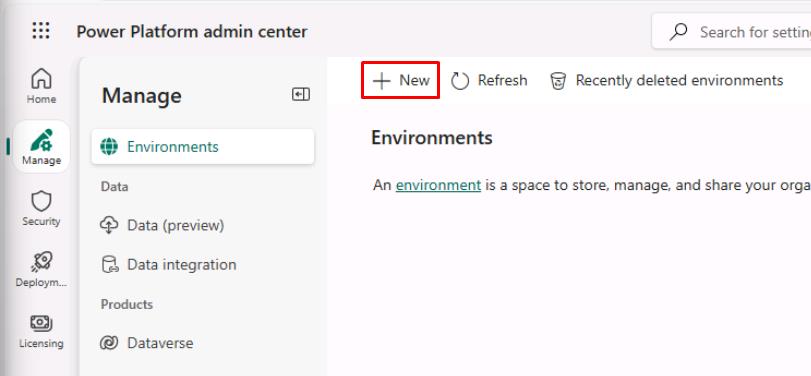Viewport: 811px width, 376px height.
Task: Click the Home house icon
Action: click(x=41, y=79)
